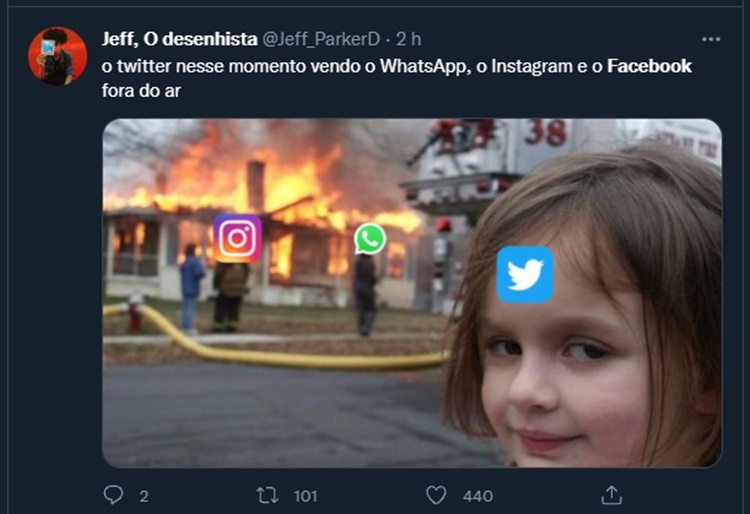
Task: Click the reply count "2"
Action: 144,496
